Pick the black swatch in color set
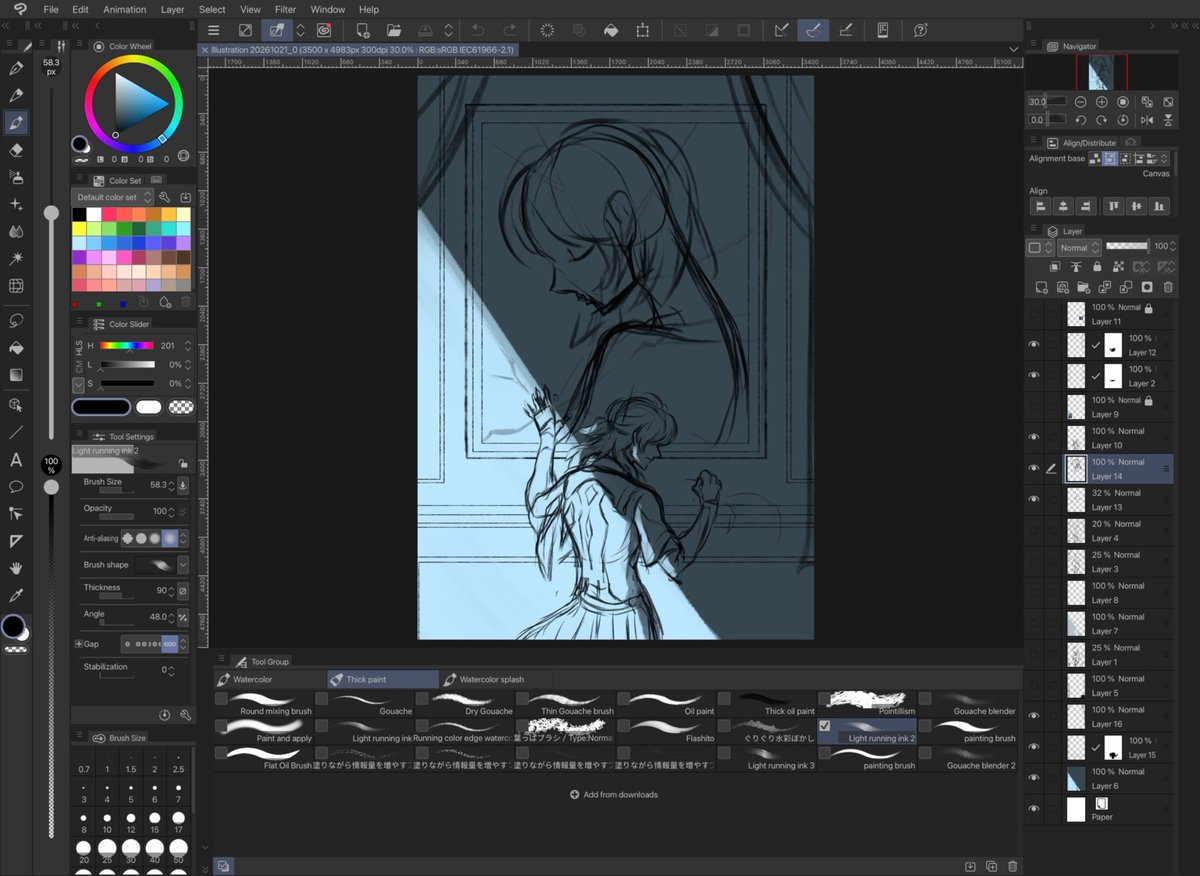The width and height of the screenshot is (1200, 876). [79, 214]
